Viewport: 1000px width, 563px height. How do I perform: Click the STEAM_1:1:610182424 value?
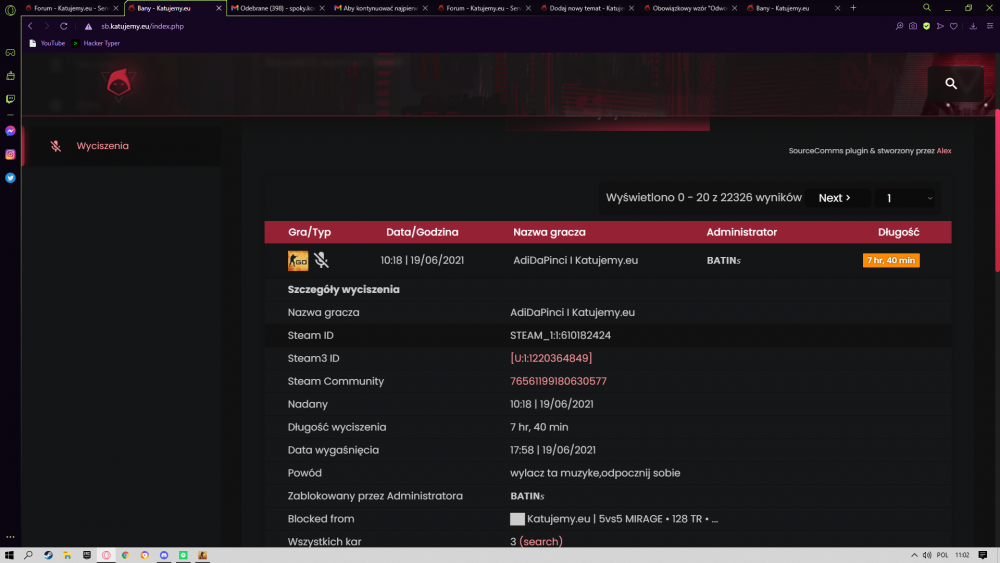coord(560,335)
